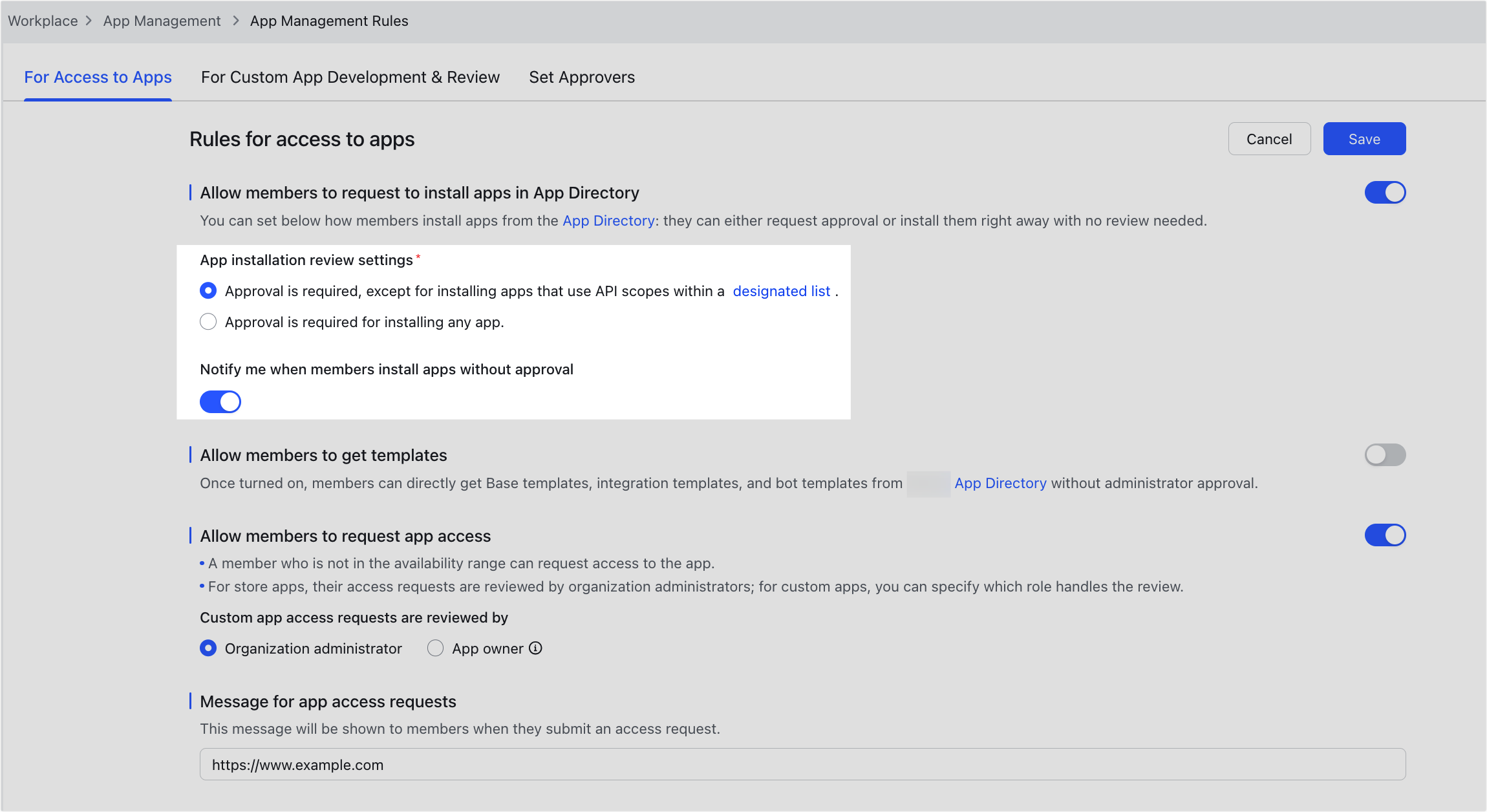Enable Allow members to get templates switch
The width and height of the screenshot is (1487, 812).
click(x=1385, y=455)
